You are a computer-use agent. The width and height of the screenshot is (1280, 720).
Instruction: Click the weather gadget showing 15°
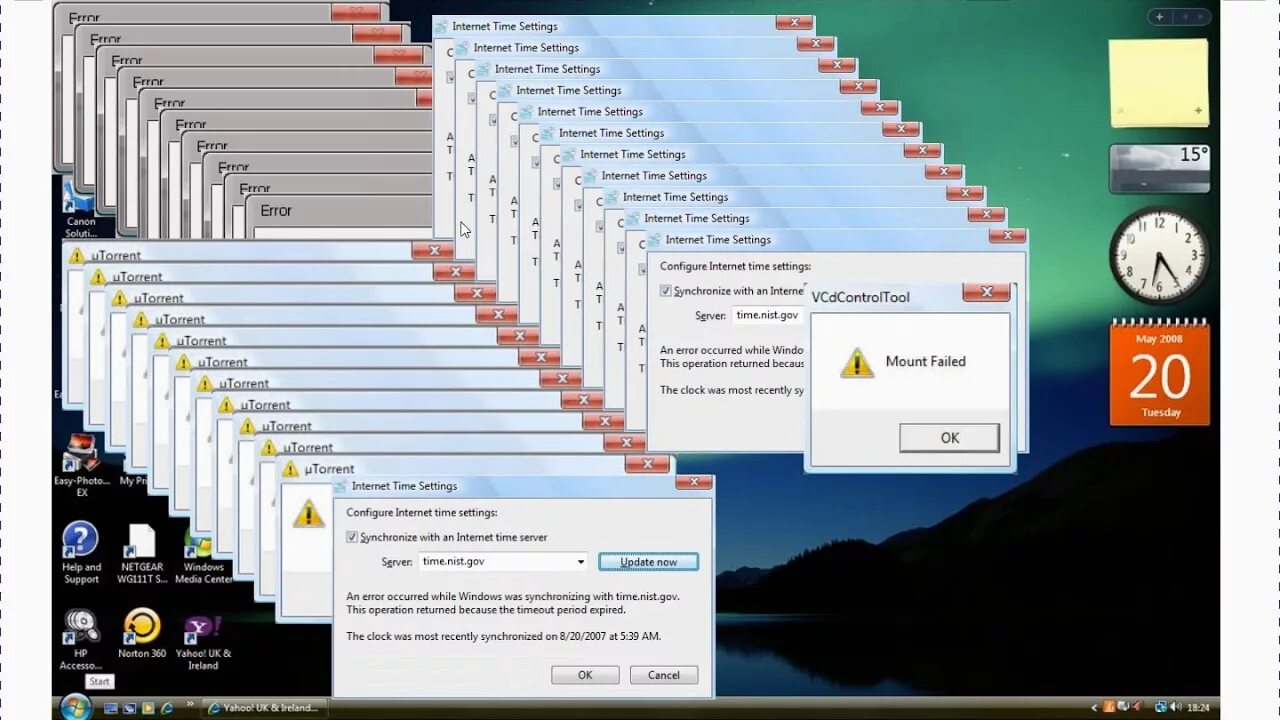click(1160, 168)
